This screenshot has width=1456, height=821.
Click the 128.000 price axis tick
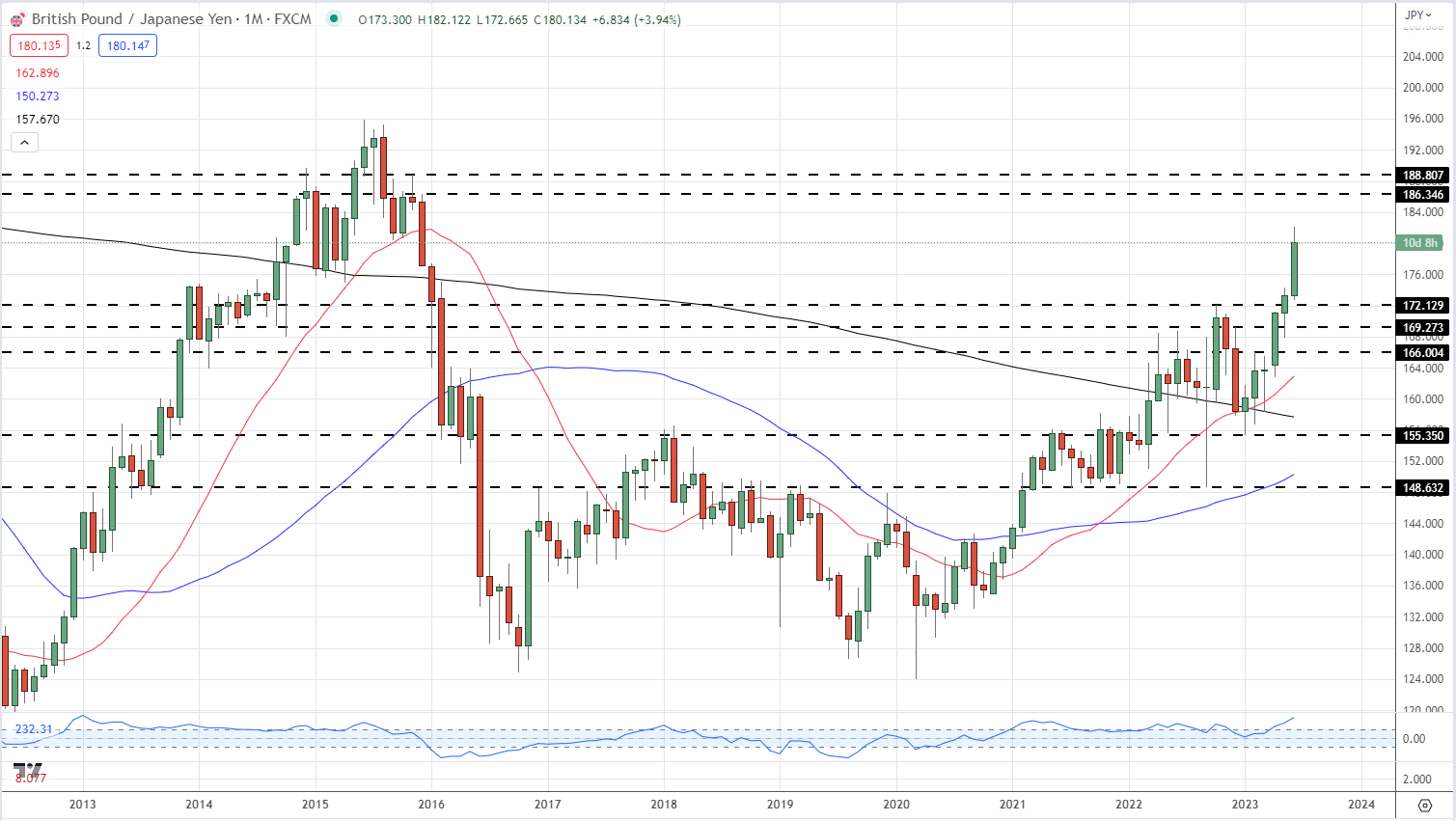tap(1423, 648)
